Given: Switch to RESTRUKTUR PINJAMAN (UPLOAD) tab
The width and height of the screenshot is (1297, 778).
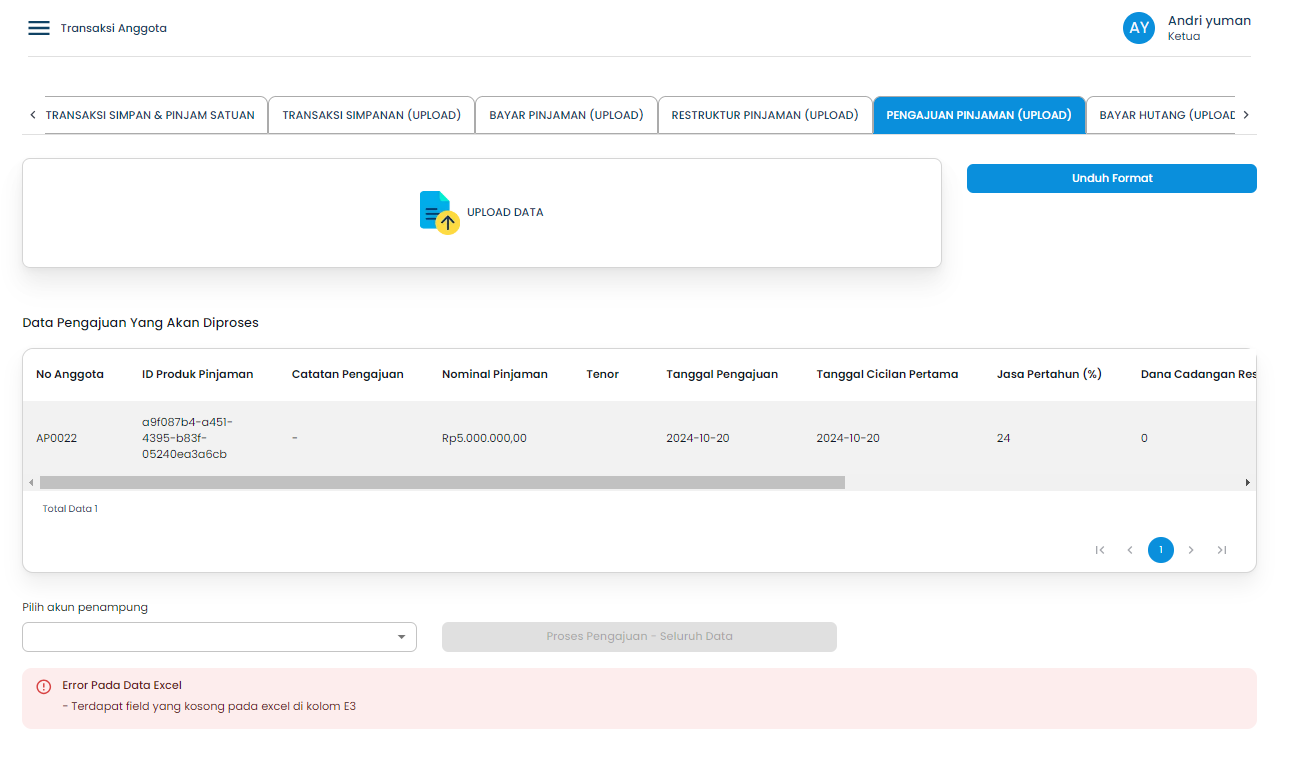Looking at the screenshot, I should (765, 114).
